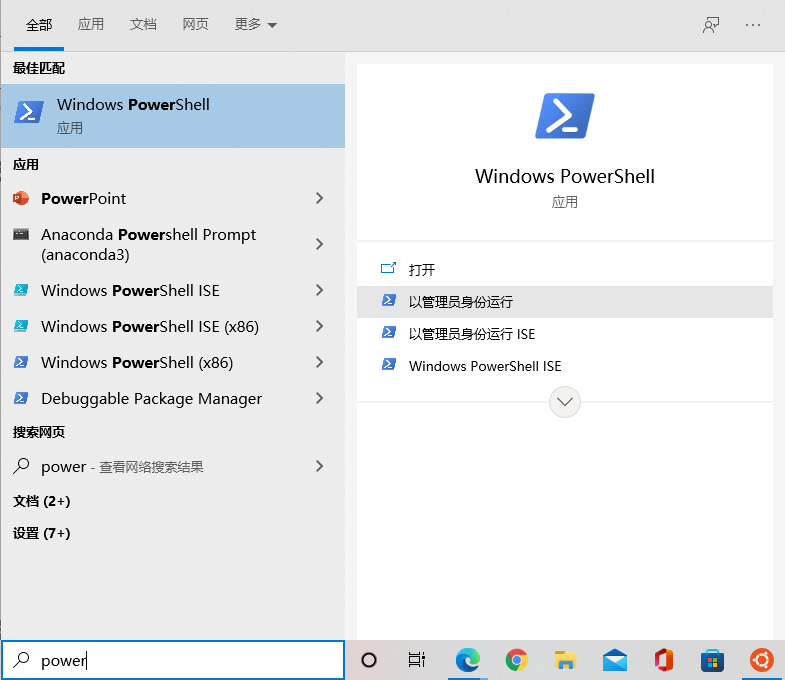
Task: Choose 以管理员身份运行 for PowerShell
Action: point(565,302)
